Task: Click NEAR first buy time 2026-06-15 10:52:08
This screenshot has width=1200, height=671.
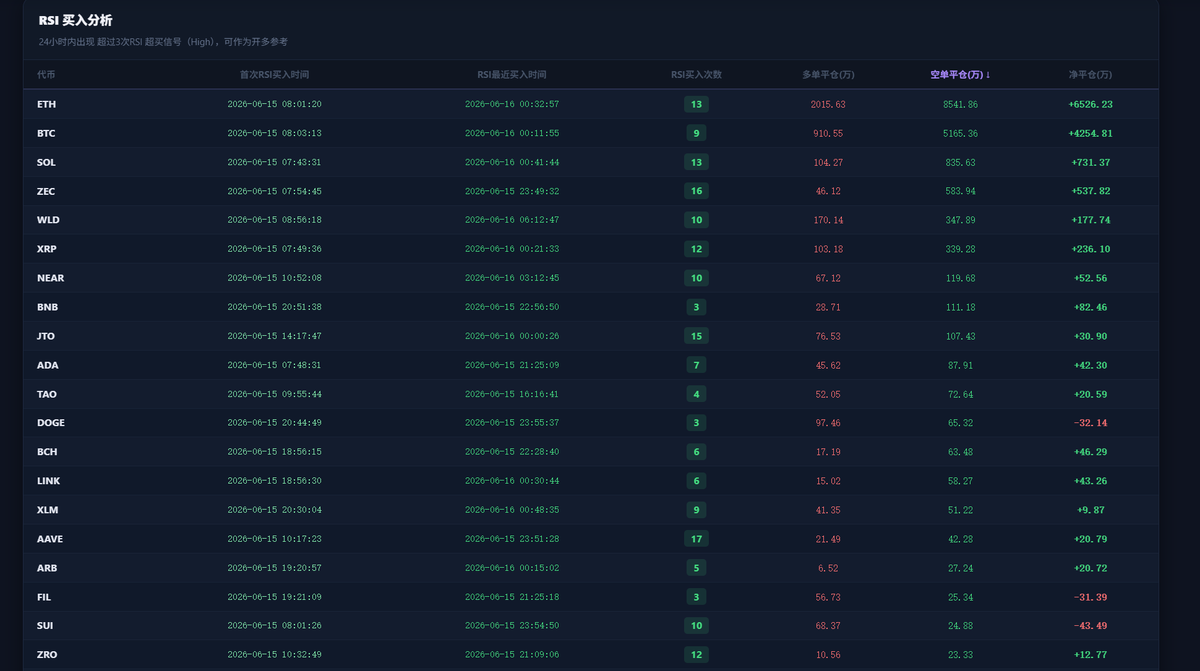Action: click(x=274, y=278)
